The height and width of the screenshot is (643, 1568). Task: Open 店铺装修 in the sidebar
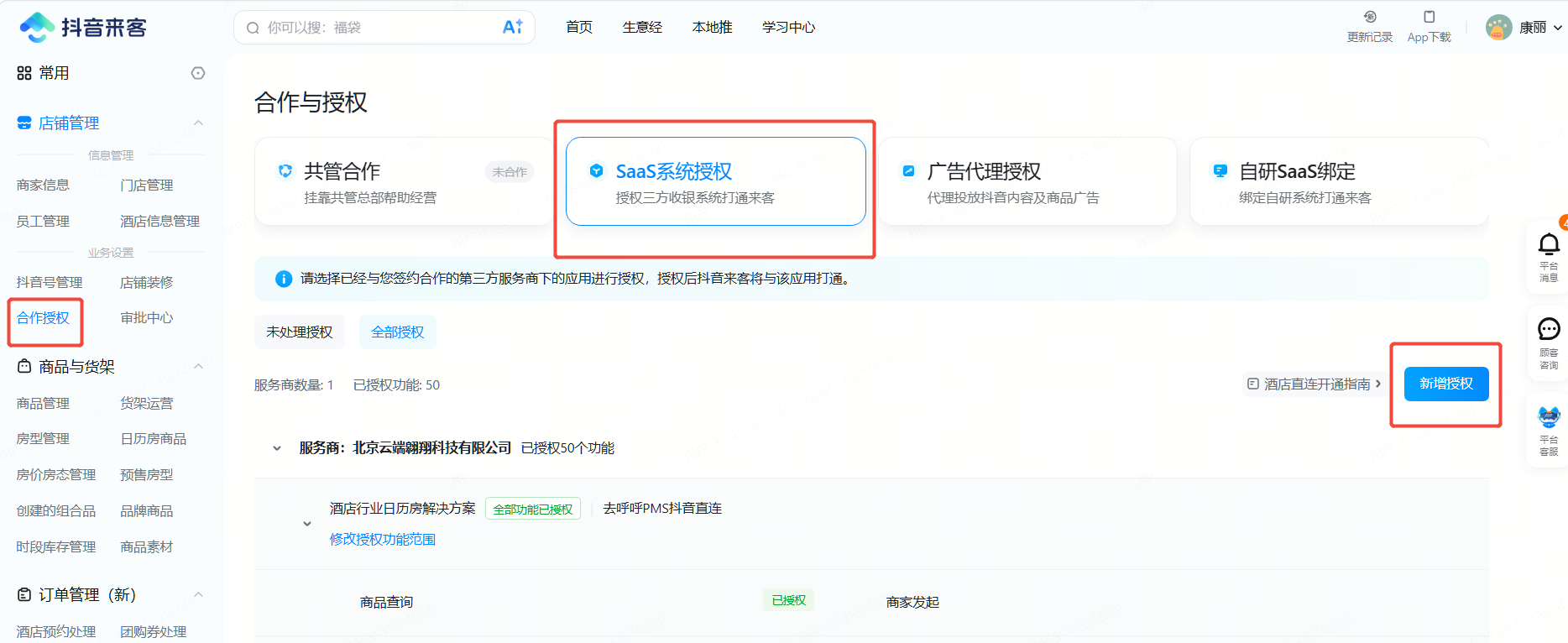click(x=147, y=282)
